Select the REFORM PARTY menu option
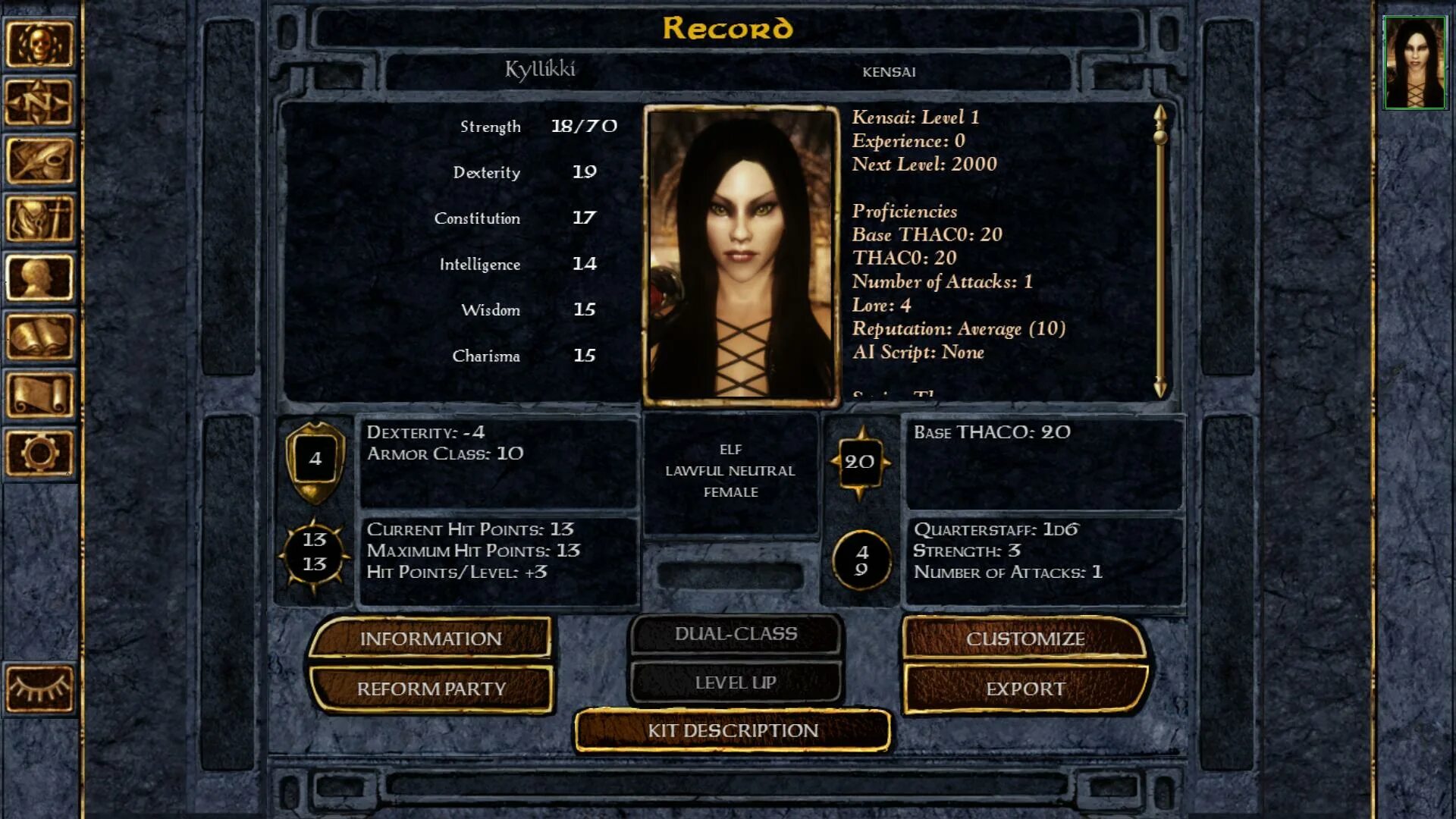Screen dimensions: 1456x819 click(x=431, y=689)
